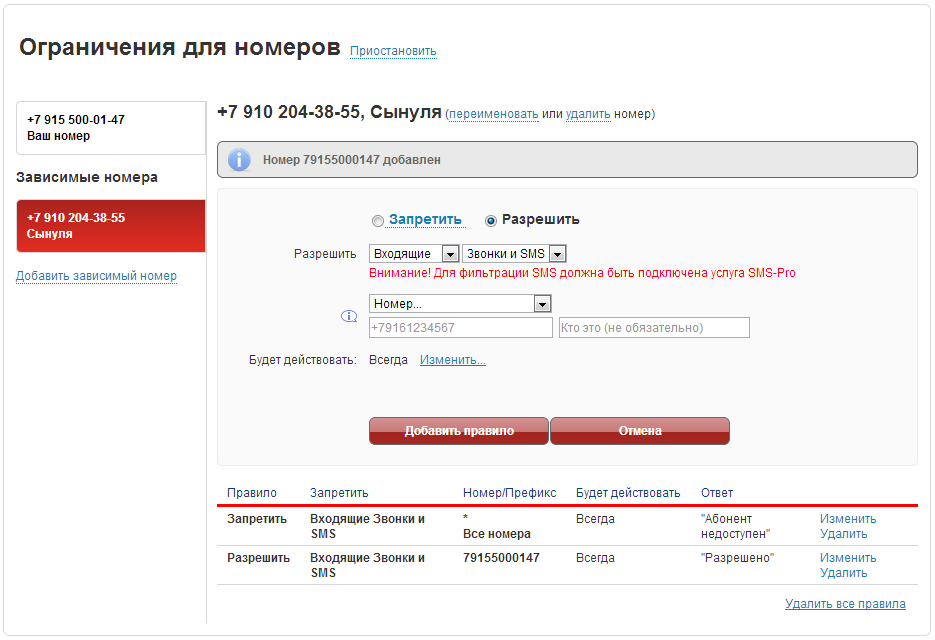Click переименовать link next to number
935x640 pixels.
click(x=494, y=115)
